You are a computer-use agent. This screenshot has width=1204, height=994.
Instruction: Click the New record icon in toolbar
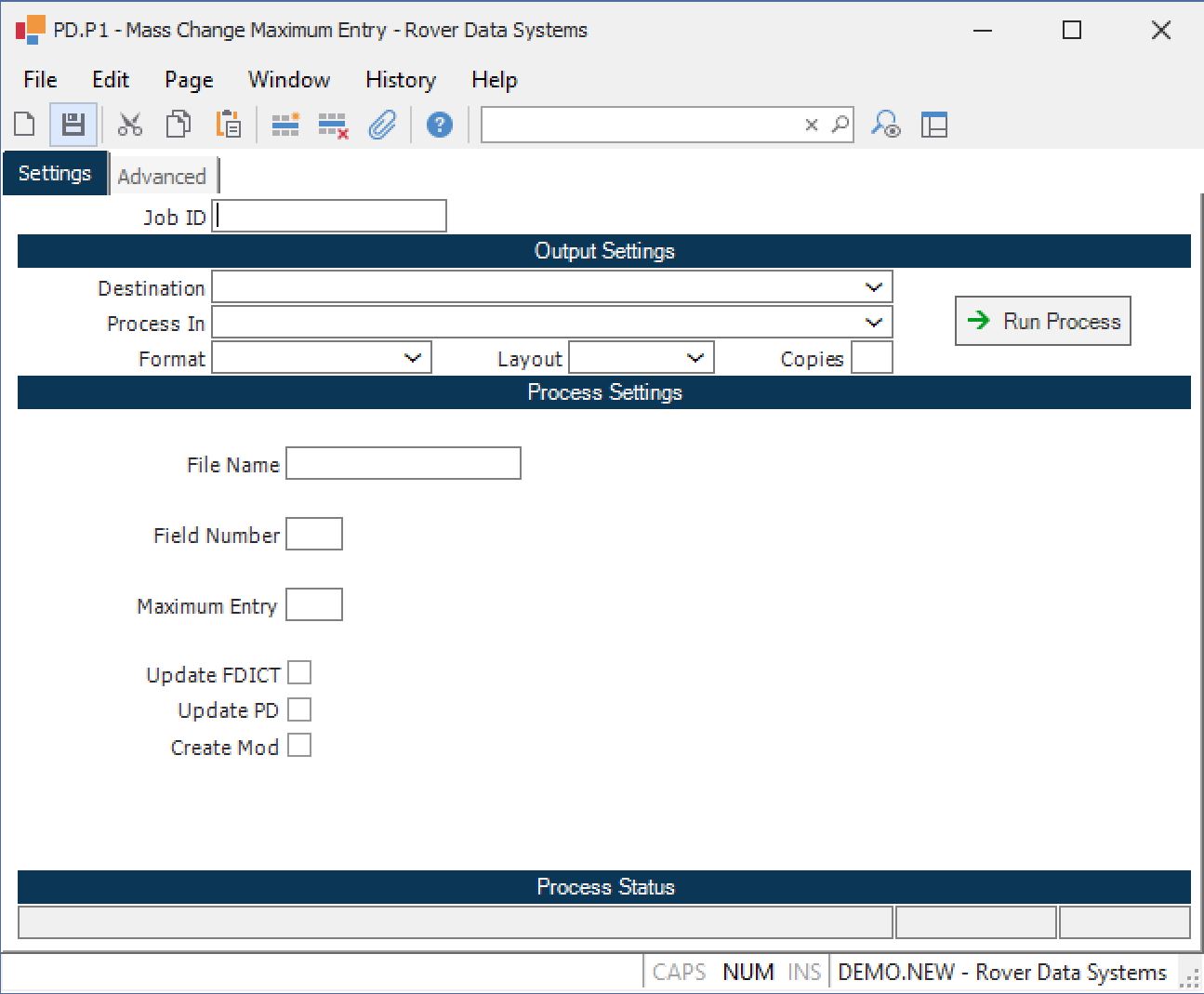click(25, 125)
